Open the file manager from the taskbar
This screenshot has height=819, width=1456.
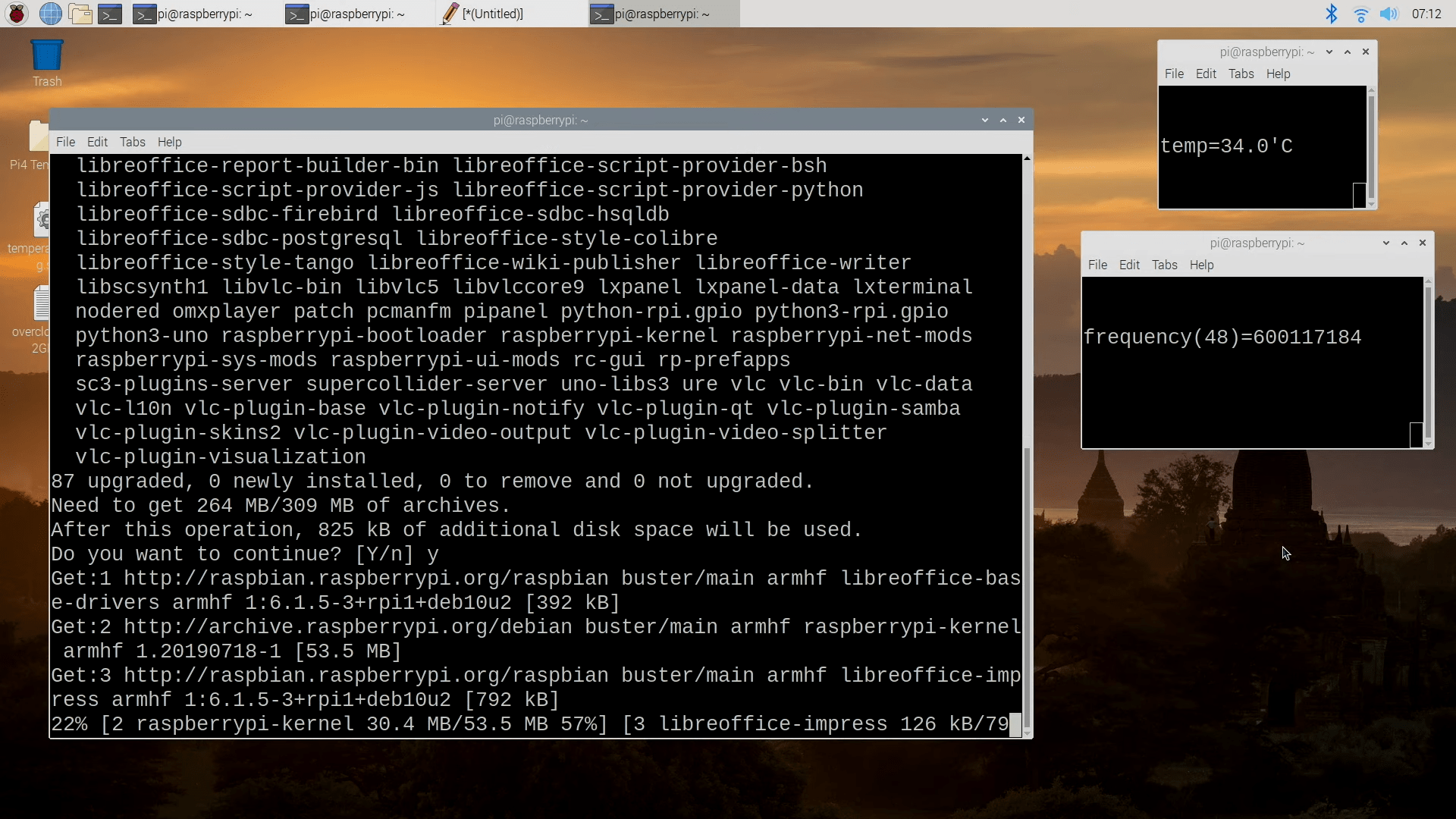[x=80, y=13]
